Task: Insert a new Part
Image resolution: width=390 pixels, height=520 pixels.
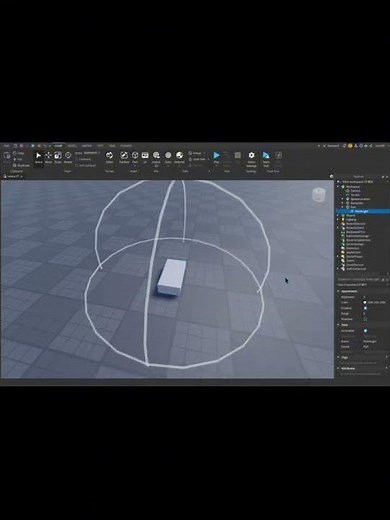Action: point(135,156)
